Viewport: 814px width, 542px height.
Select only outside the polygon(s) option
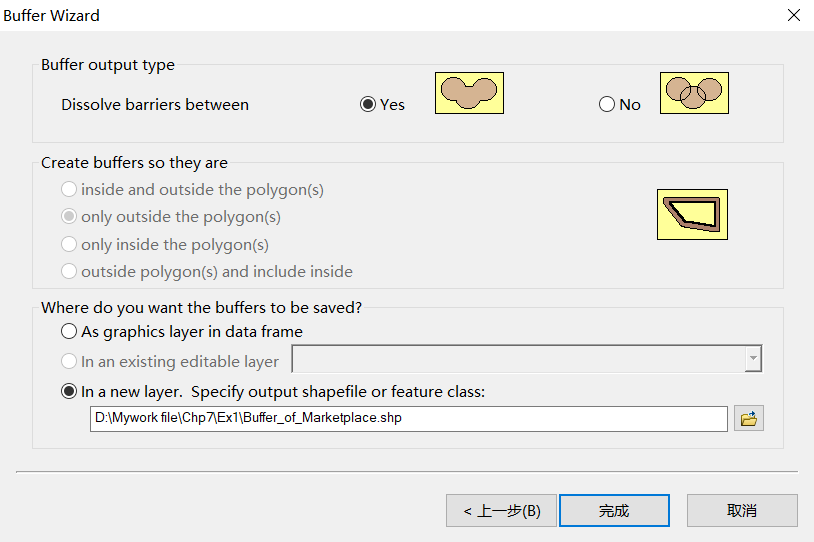pos(69,216)
